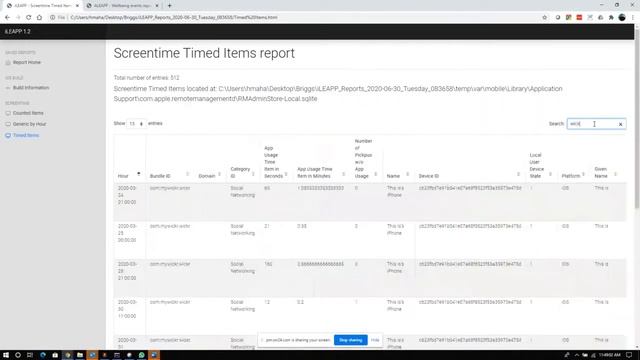Sort table by Category ID column
This screenshot has height=360, width=640.
(x=242, y=172)
